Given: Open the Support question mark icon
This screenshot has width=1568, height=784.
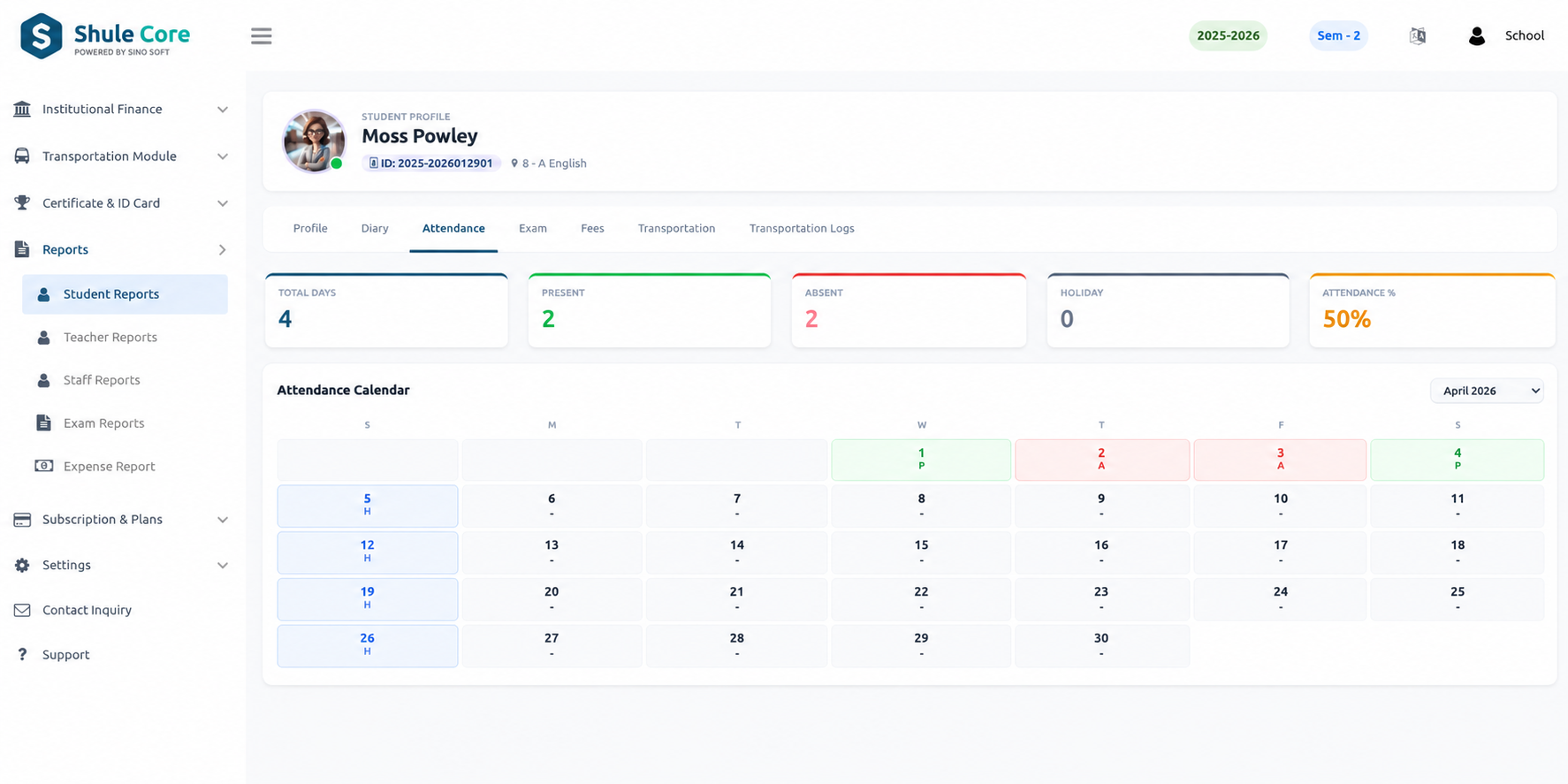Looking at the screenshot, I should (x=22, y=655).
